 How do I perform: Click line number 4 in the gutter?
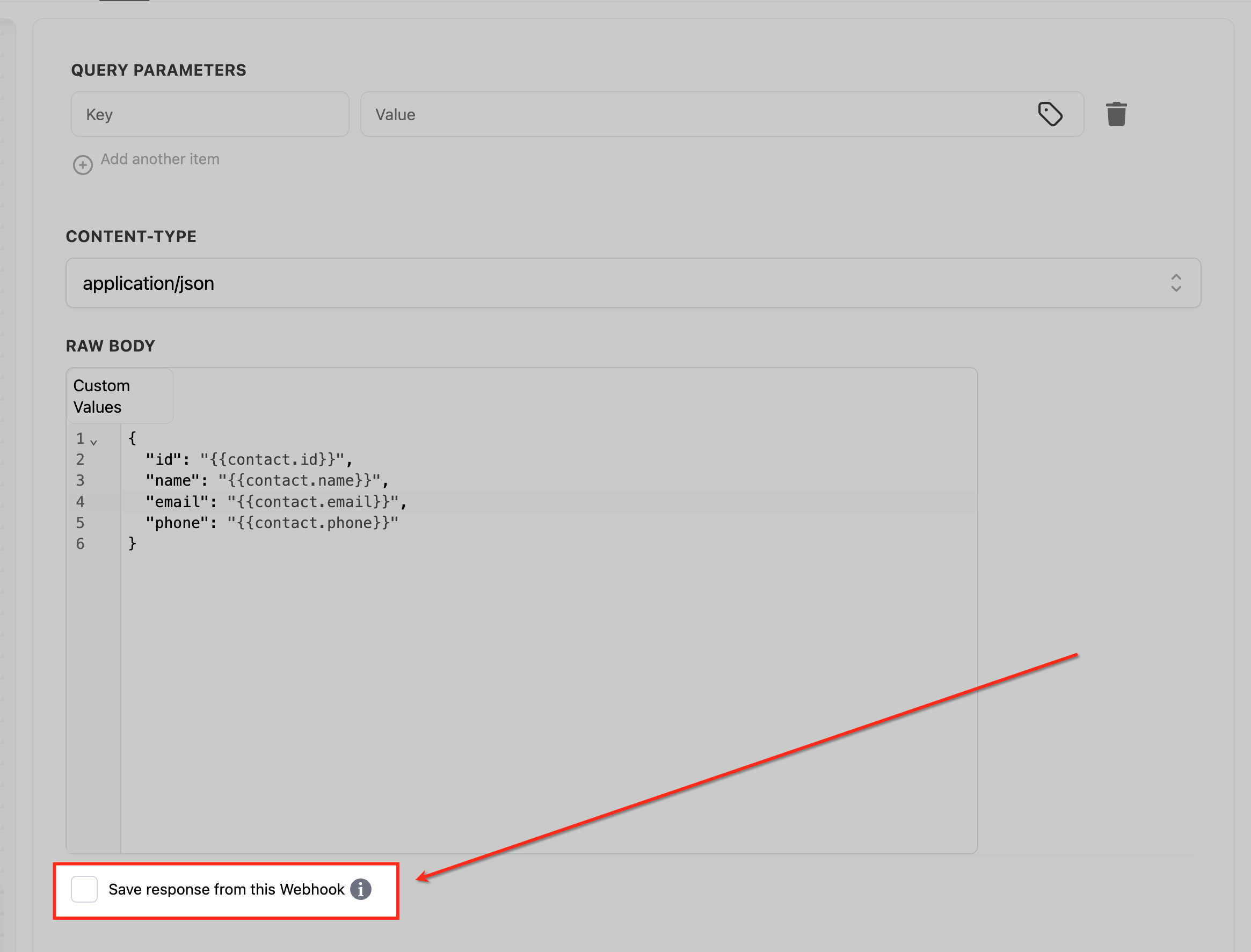click(81, 502)
